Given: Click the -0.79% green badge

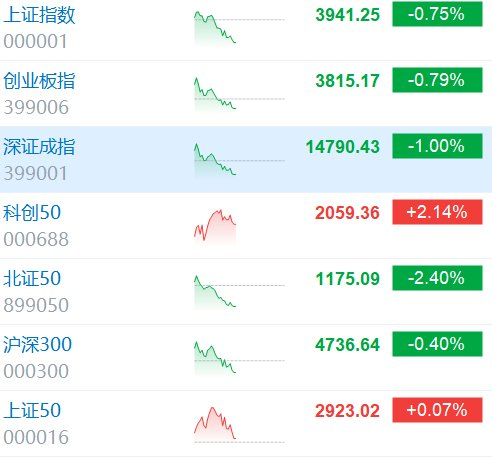Looking at the screenshot, I should tap(437, 80).
